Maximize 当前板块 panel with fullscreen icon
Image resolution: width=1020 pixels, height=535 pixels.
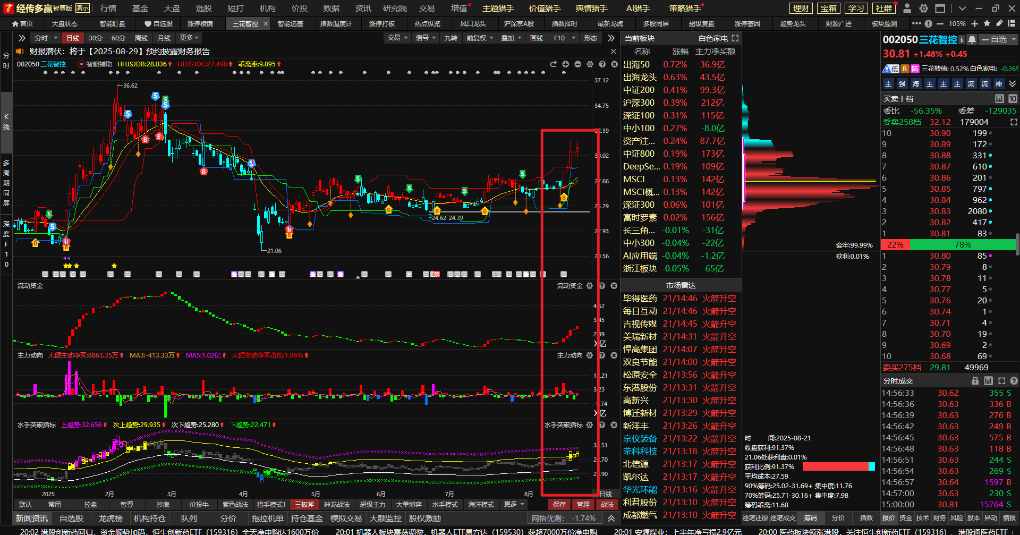pos(735,38)
